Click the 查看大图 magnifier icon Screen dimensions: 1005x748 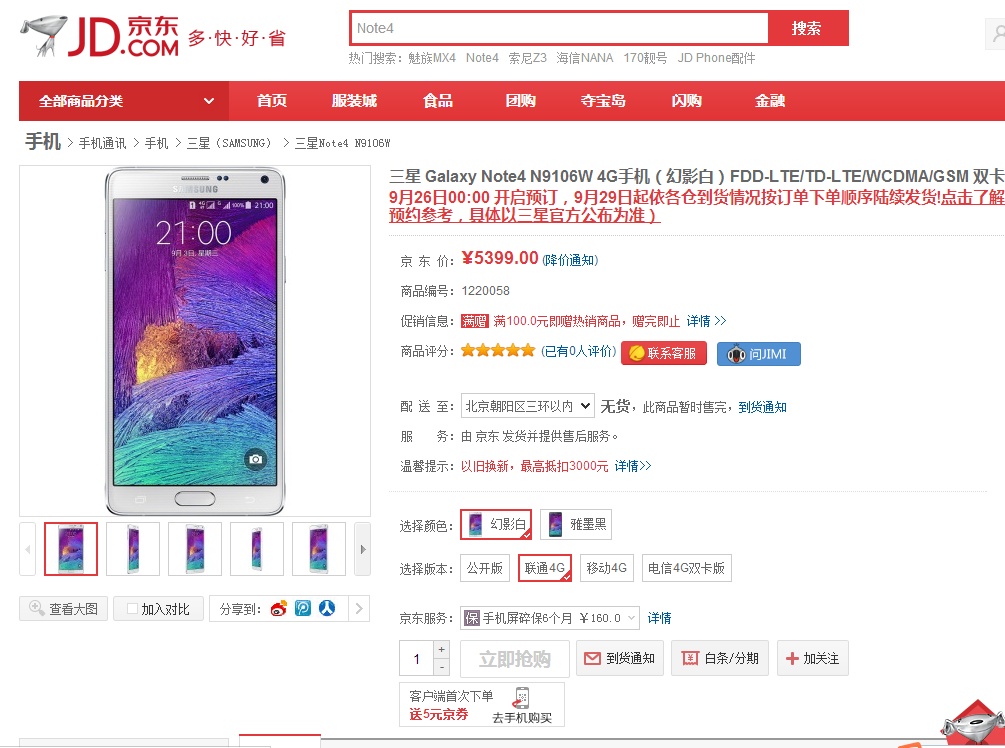tap(37, 608)
